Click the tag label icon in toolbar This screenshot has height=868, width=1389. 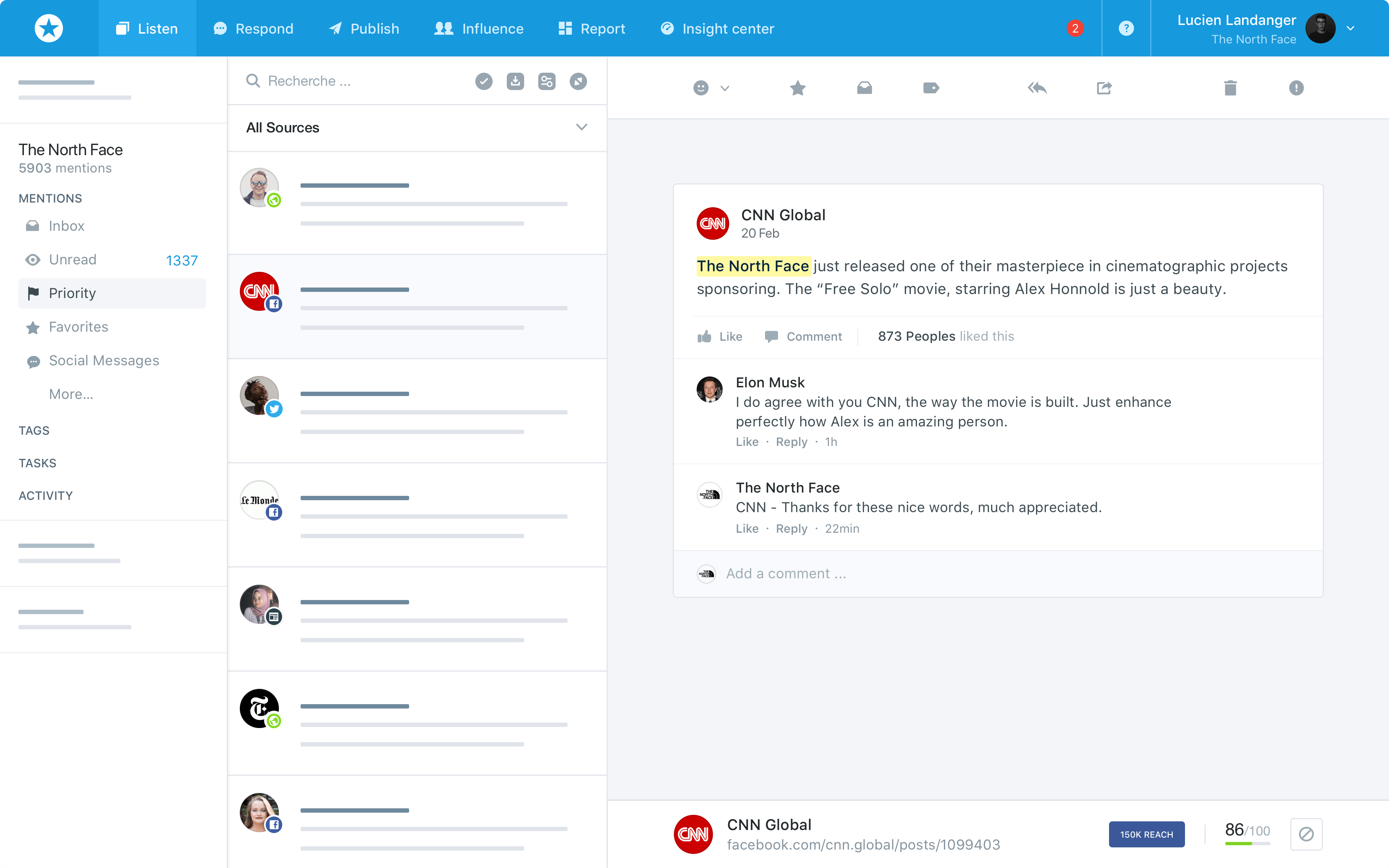tap(931, 88)
